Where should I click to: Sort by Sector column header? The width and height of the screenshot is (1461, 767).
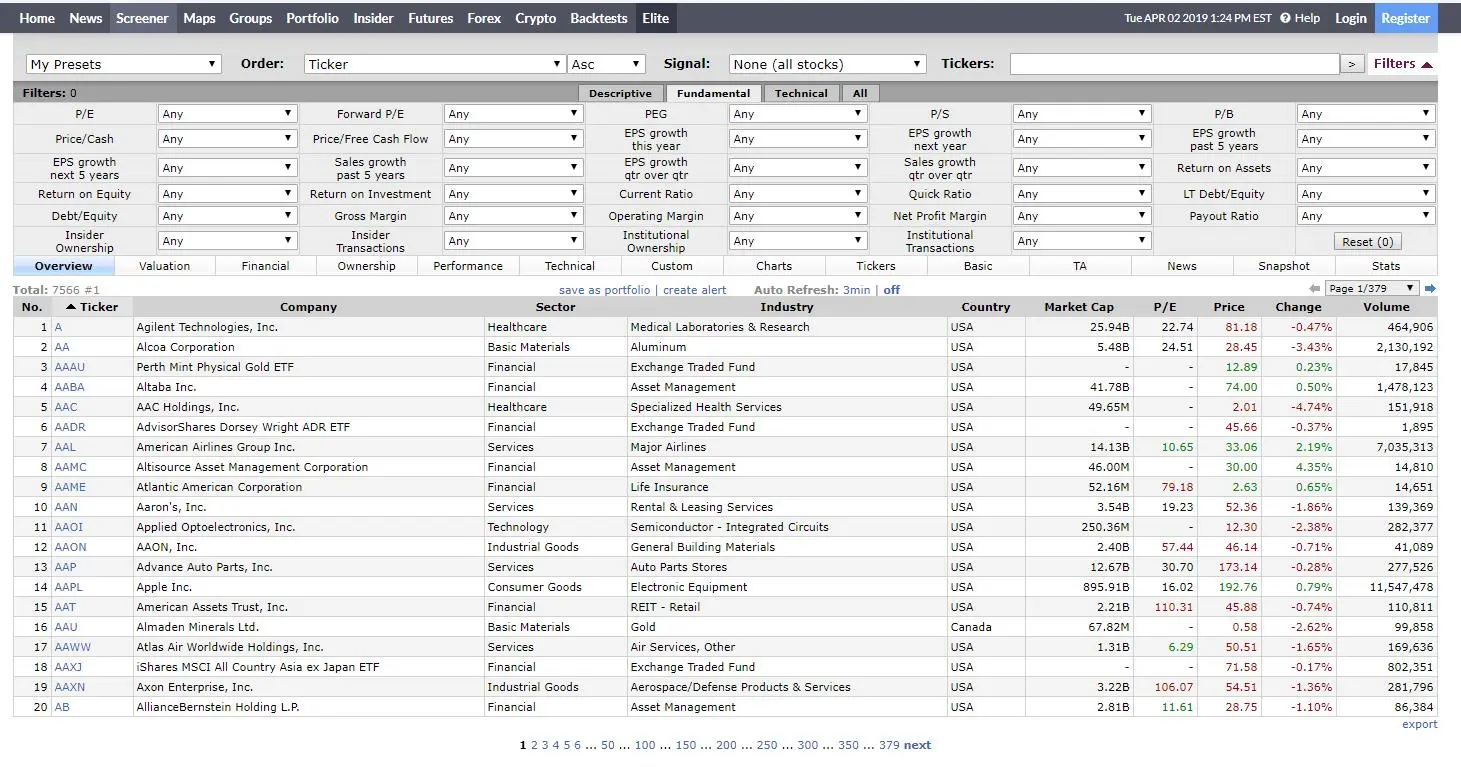click(556, 307)
